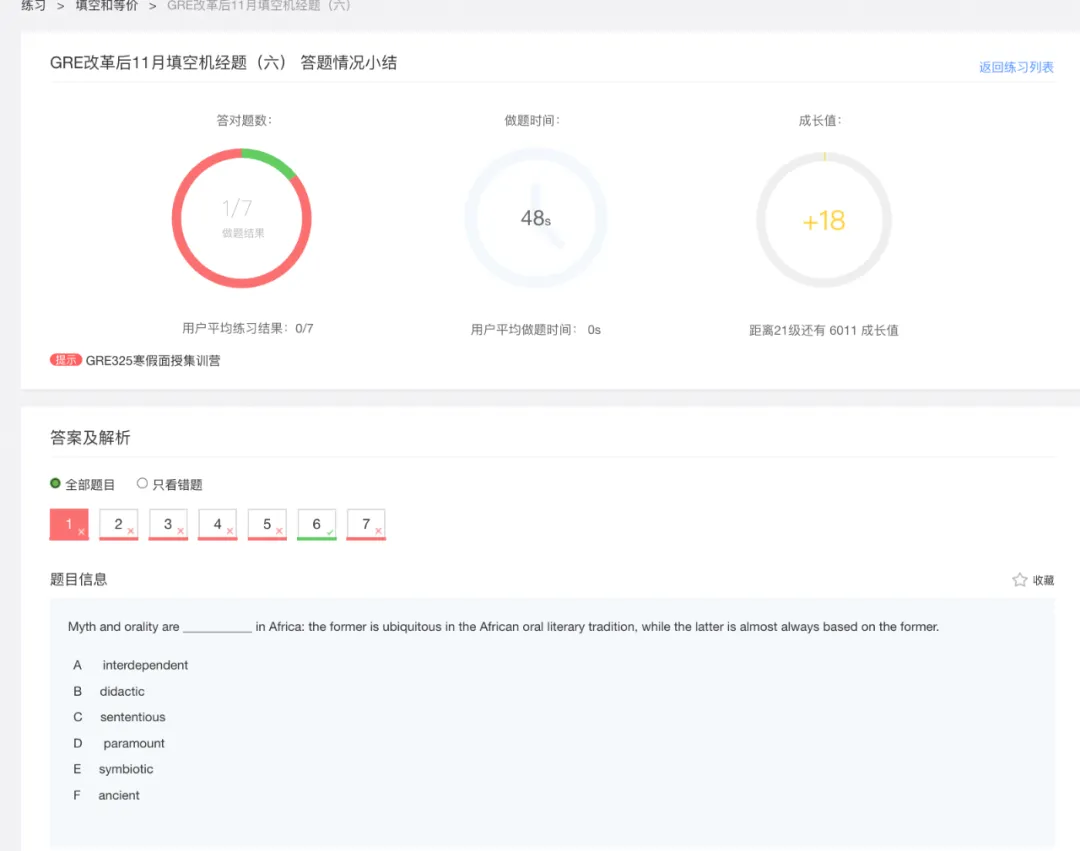Open correctly answered question 6

coord(316,525)
